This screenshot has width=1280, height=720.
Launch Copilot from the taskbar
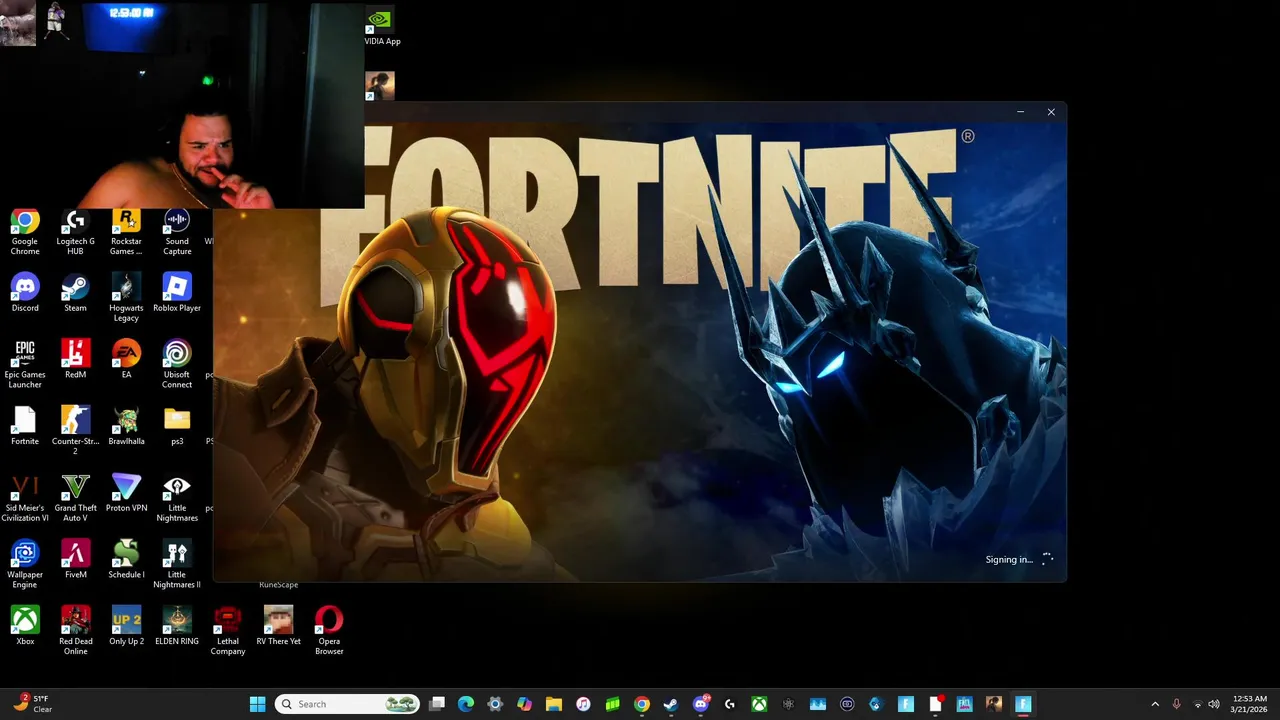[x=525, y=704]
